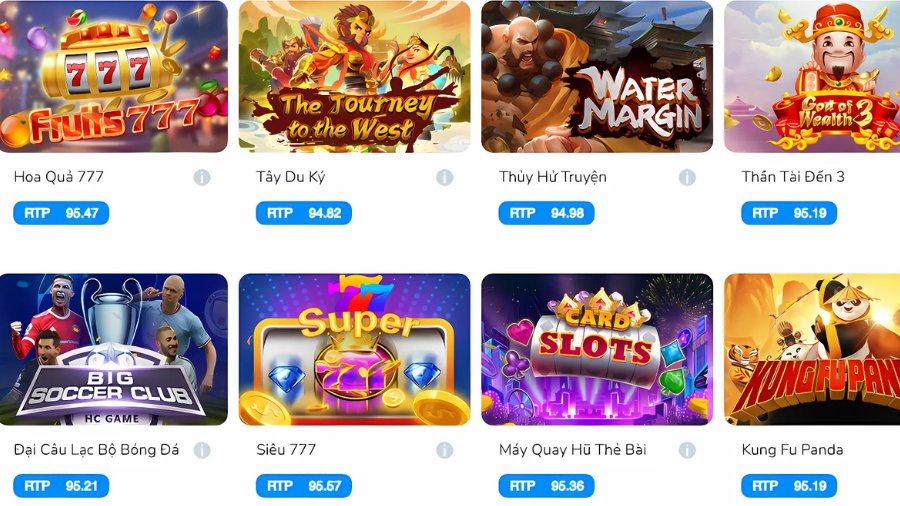
Task: Click the Thần Tài Đến 3 title
Action: [793, 177]
